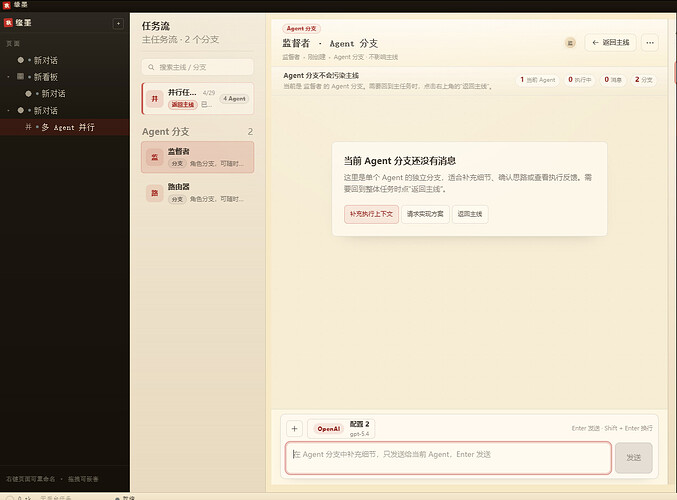Screen dimensions: 677x500
Task: Open the 并行任... main task card
Action: point(197,98)
